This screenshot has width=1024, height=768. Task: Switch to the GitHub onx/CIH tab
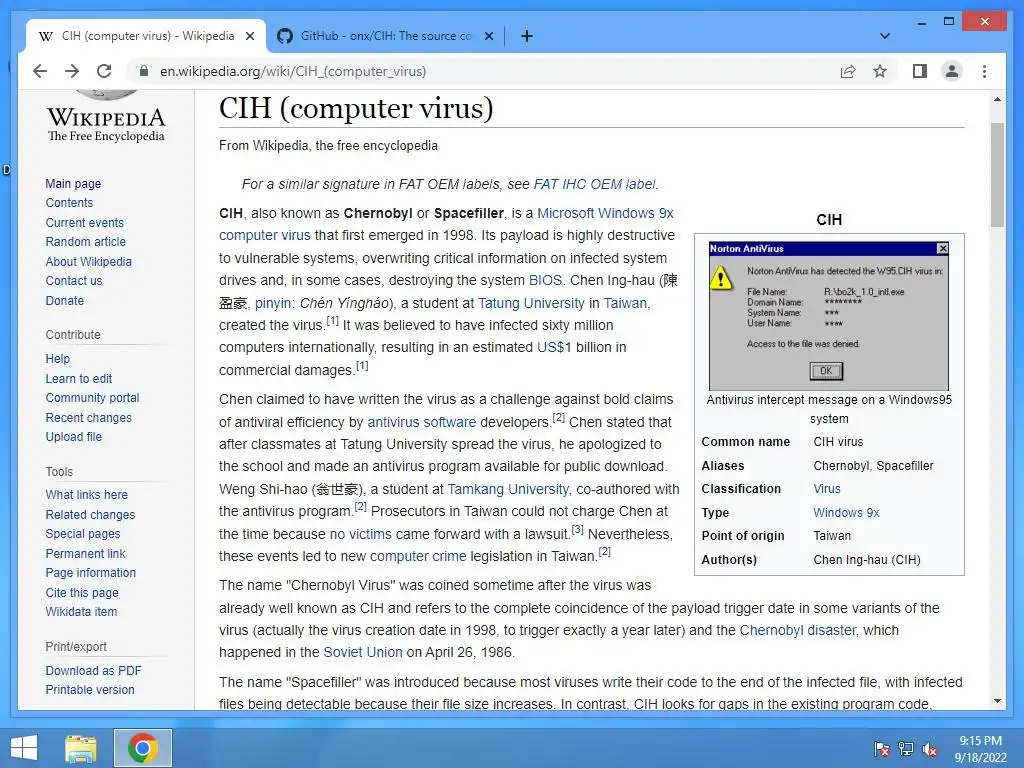(385, 36)
